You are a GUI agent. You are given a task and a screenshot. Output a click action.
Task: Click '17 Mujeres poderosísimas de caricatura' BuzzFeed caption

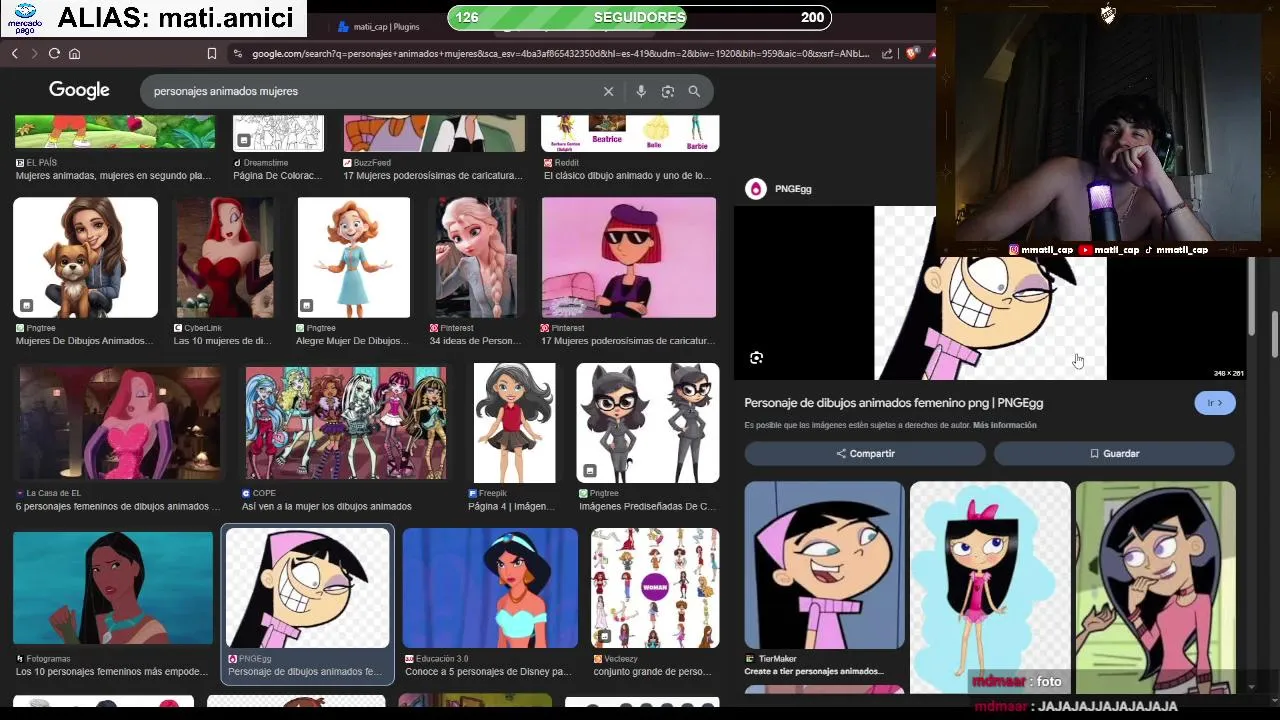[433, 176]
